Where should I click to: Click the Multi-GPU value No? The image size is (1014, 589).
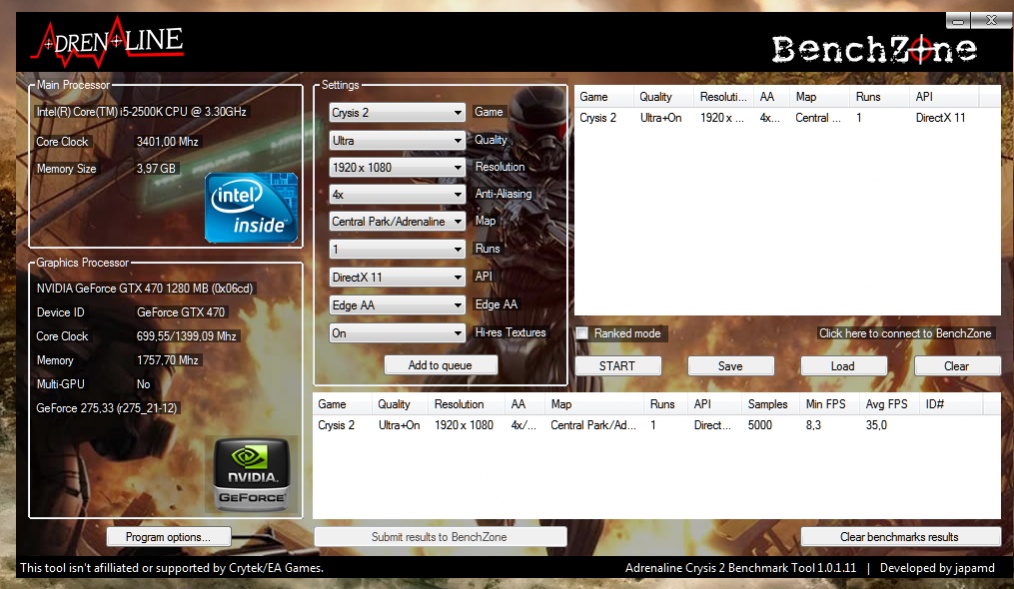[x=144, y=384]
